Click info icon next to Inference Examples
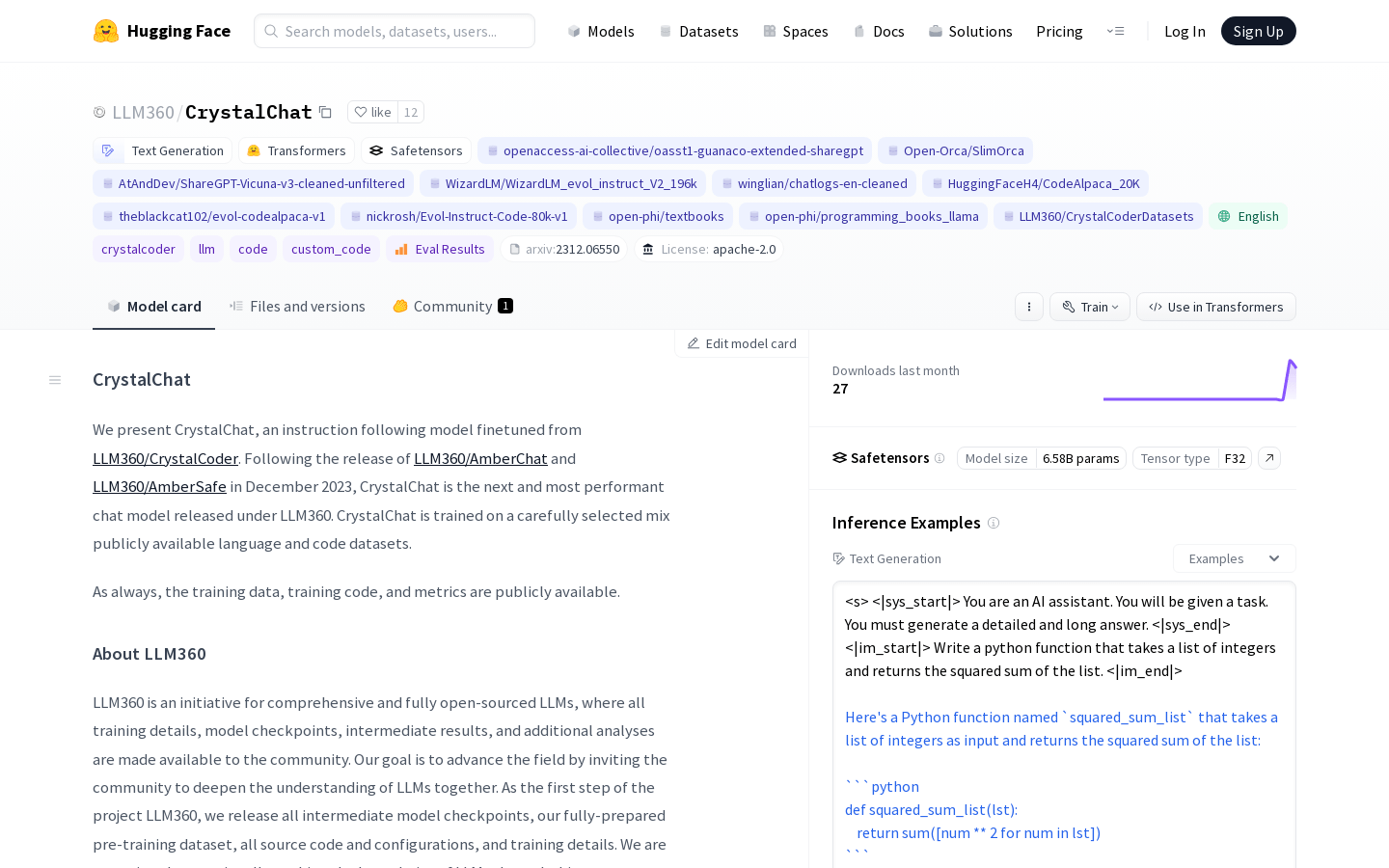 click(x=994, y=523)
